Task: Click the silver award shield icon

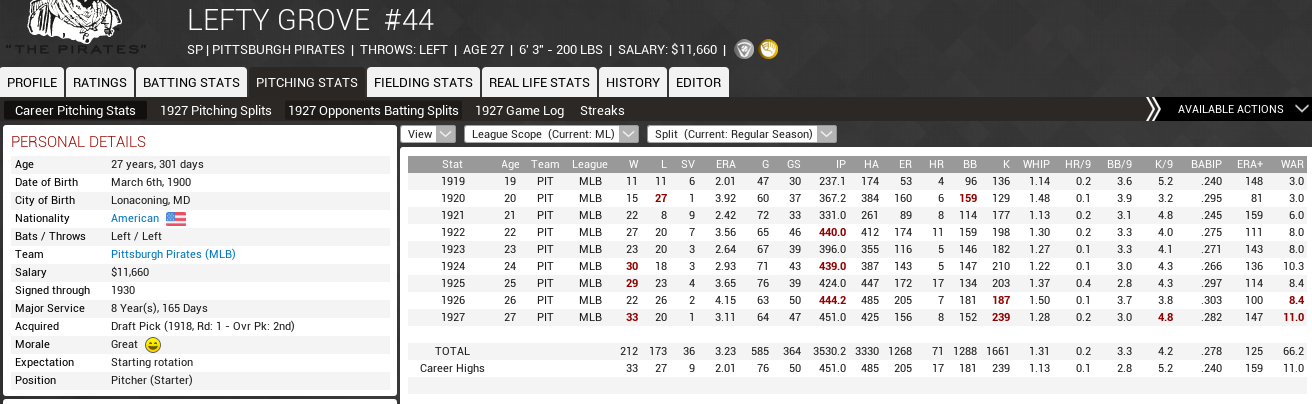Action: [744, 49]
